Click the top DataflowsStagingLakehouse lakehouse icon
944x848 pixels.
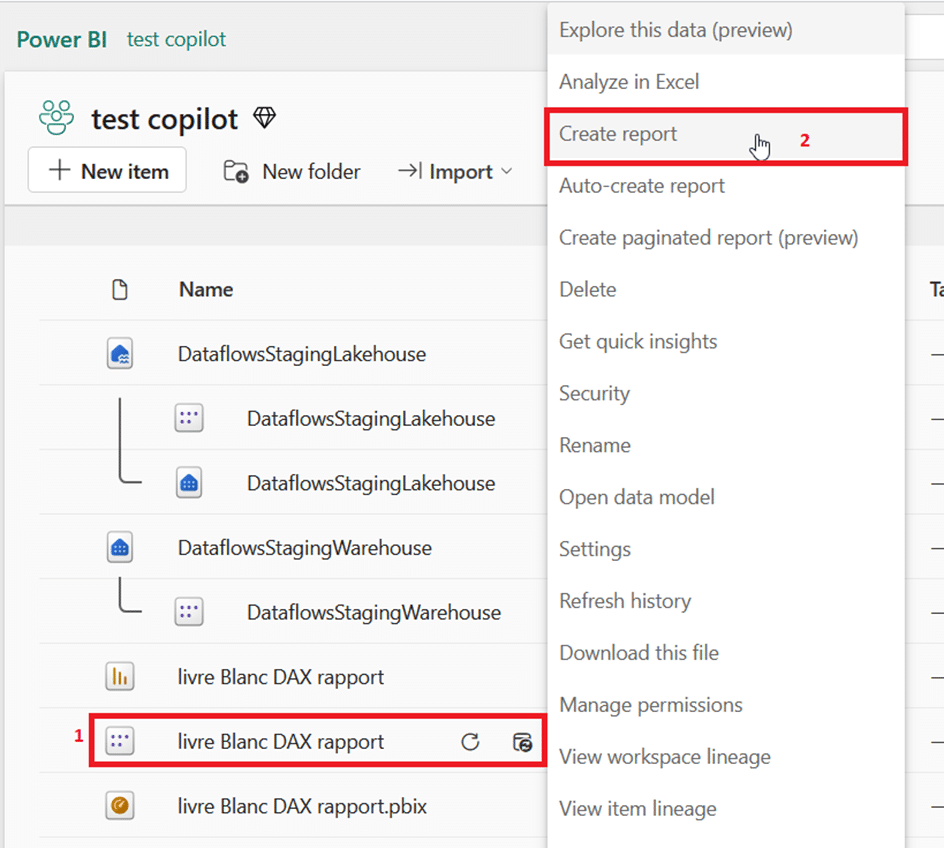[x=120, y=354]
